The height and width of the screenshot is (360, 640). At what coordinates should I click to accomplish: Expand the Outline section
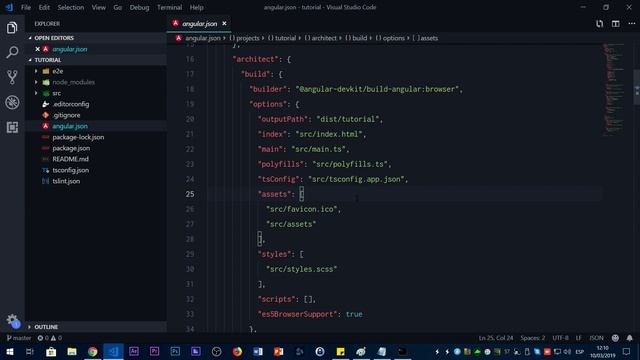tap(96, 327)
